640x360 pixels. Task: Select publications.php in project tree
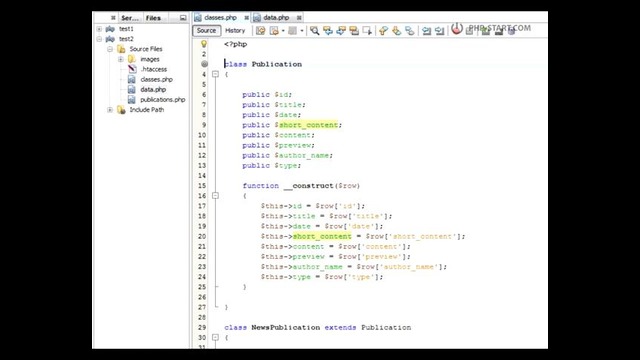click(x=162, y=100)
